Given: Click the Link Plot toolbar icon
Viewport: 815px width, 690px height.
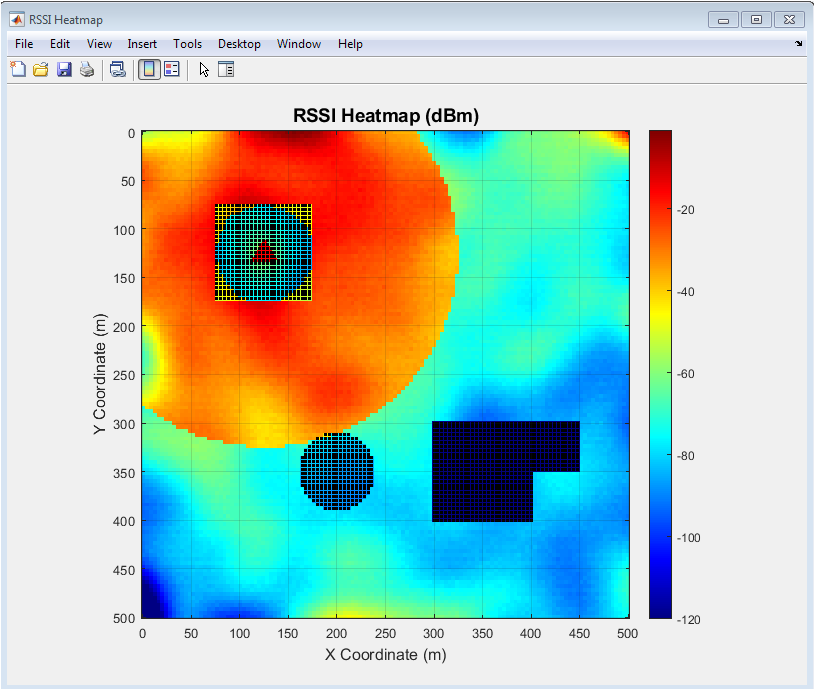Looking at the screenshot, I should (x=117, y=69).
